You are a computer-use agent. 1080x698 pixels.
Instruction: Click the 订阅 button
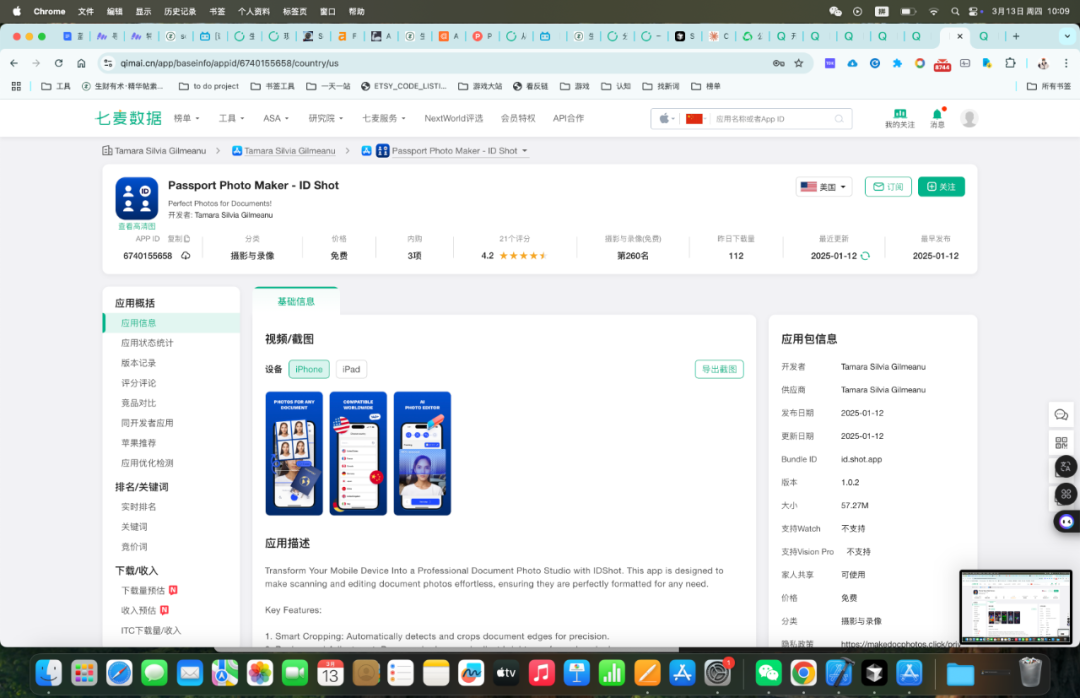pyautogui.click(x=888, y=187)
